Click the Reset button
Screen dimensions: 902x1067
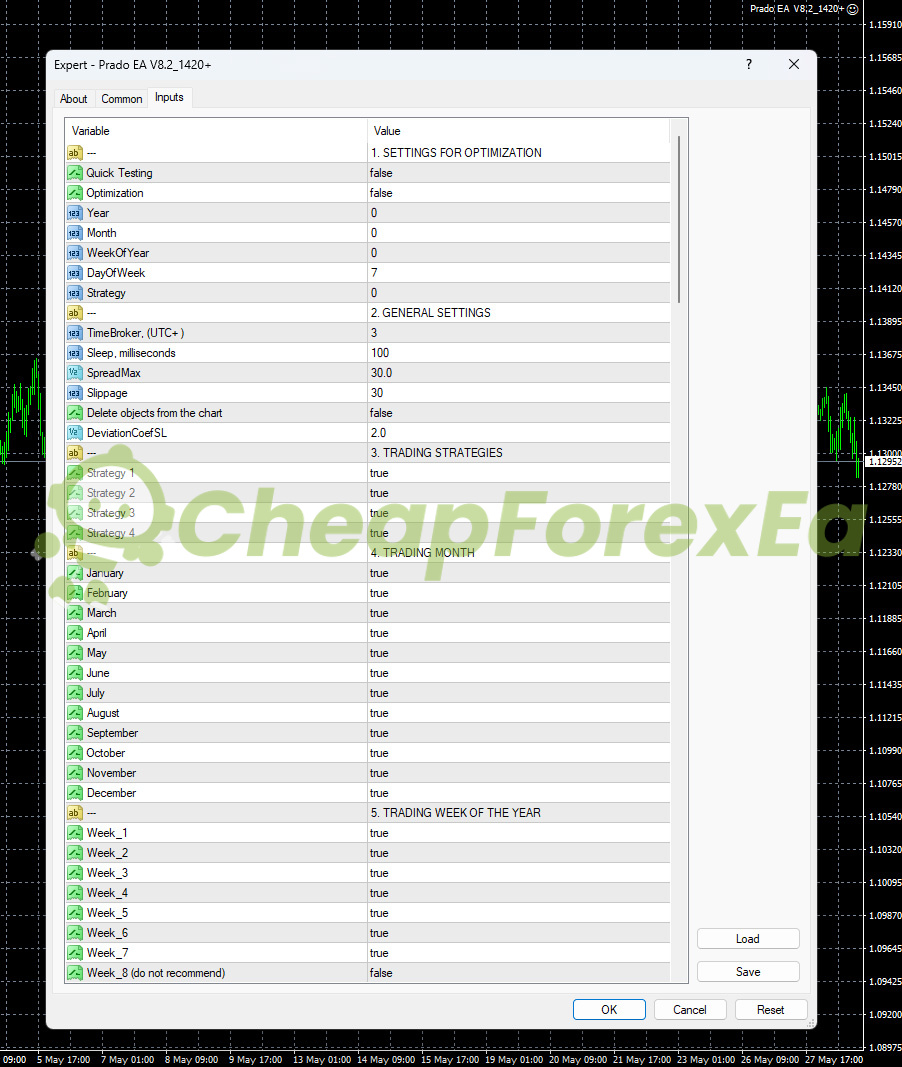coord(771,1010)
